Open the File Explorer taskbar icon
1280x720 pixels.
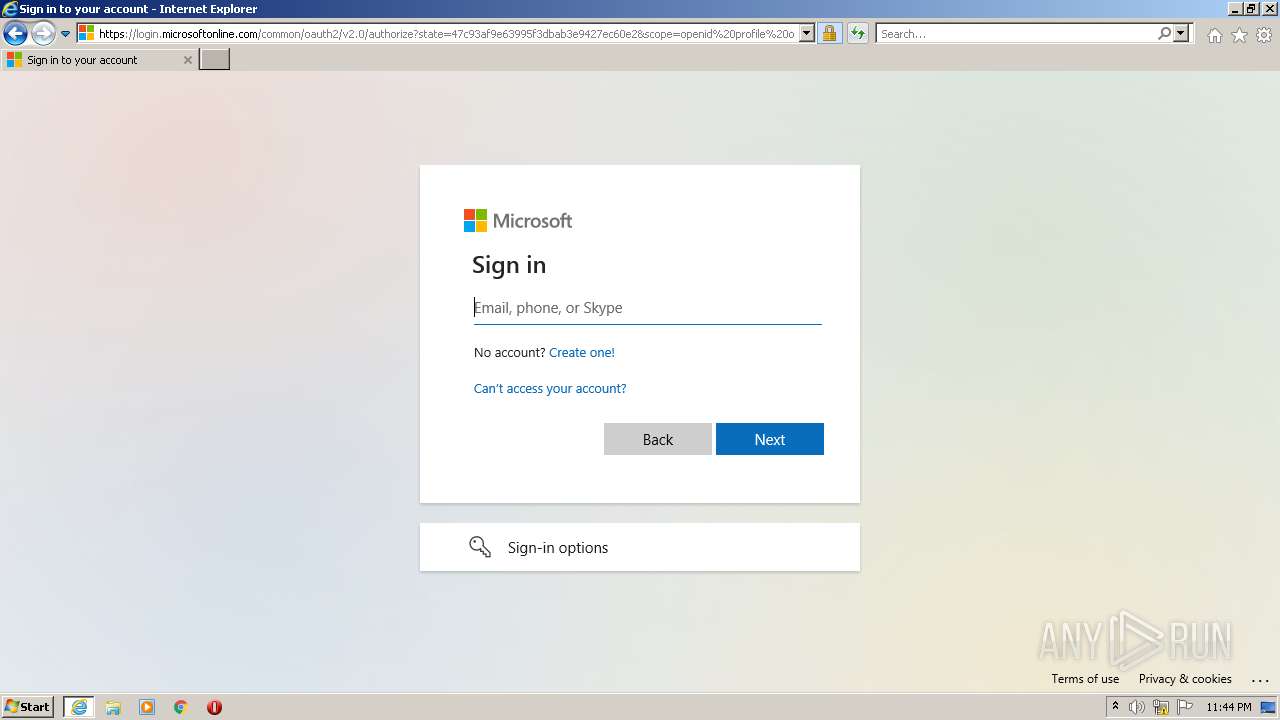coord(113,707)
